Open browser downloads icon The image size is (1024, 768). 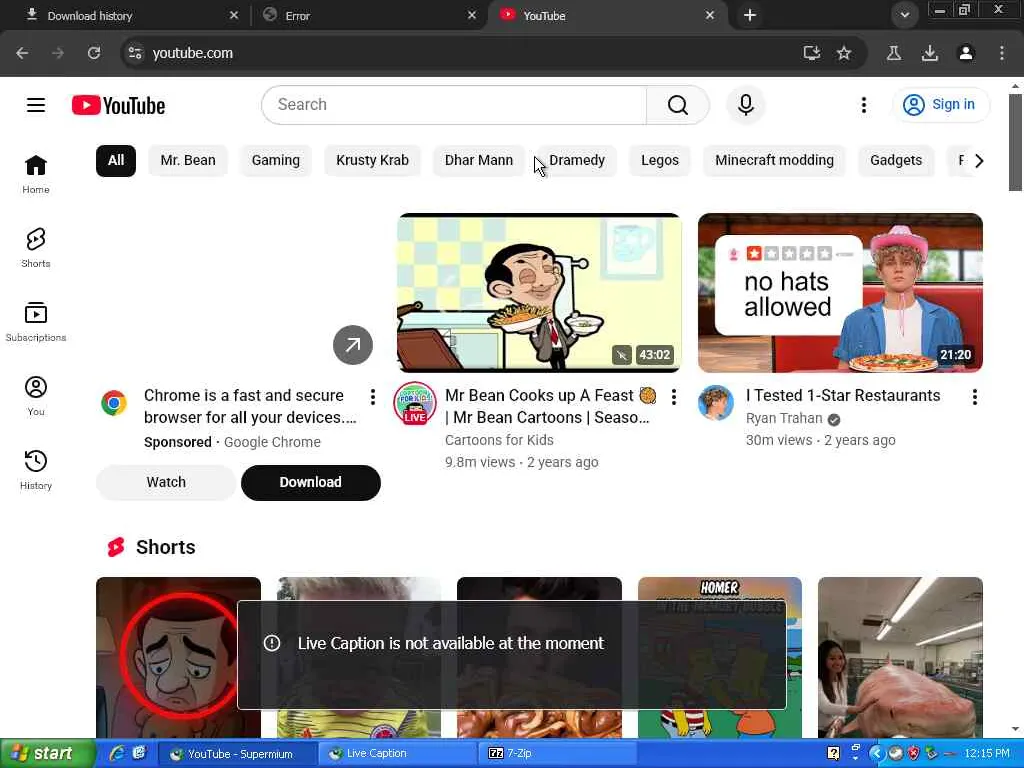[930, 53]
